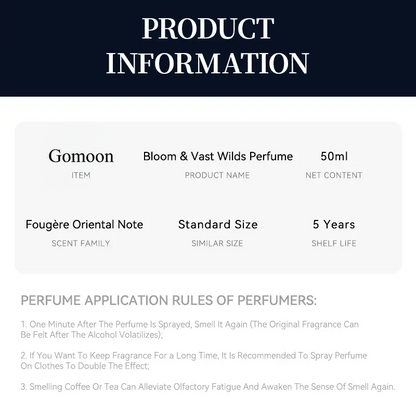Click the ITEM label under Gomoon
The height and width of the screenshot is (416, 416).
tap(81, 175)
